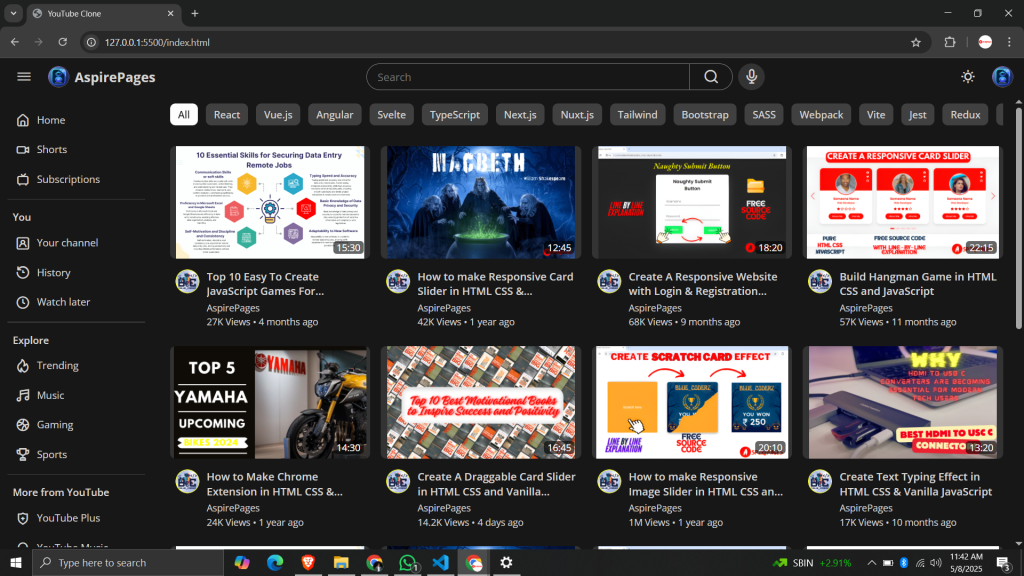This screenshot has height=576, width=1024.
Task: Open the Top 5 Yamaha bikes thumbnail
Action: click(x=270, y=402)
